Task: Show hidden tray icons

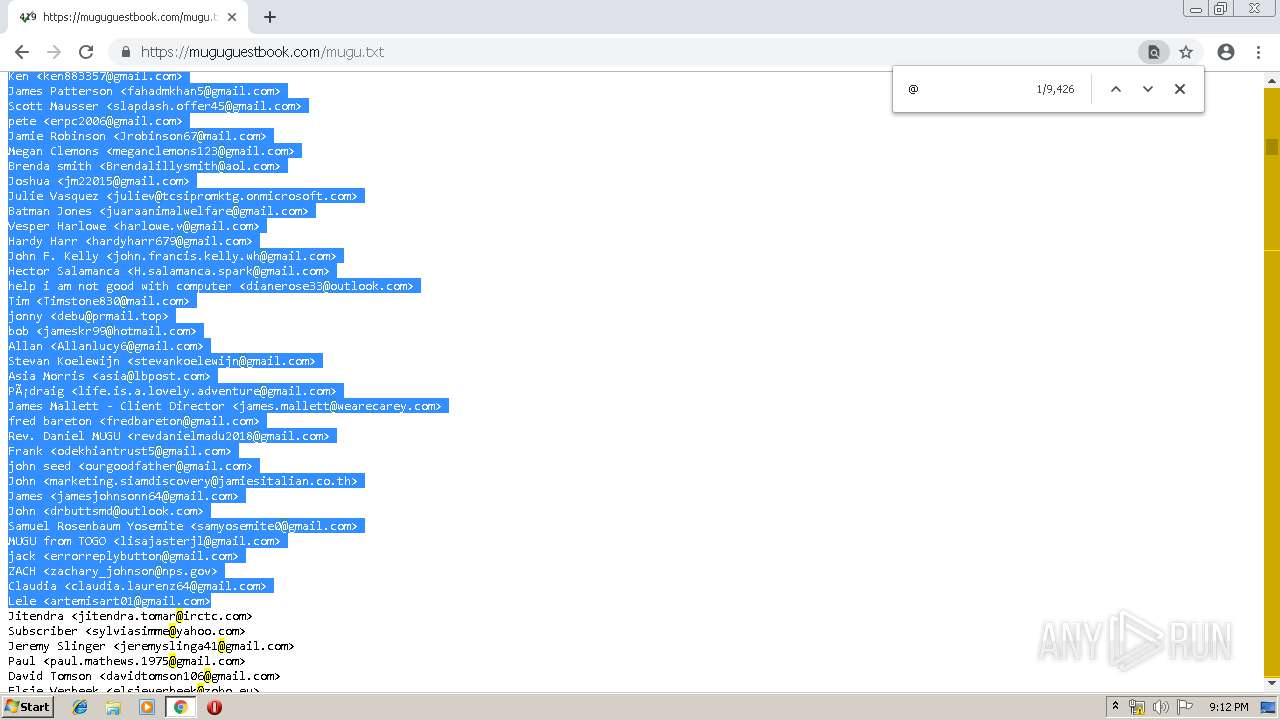Action: 1115,707
